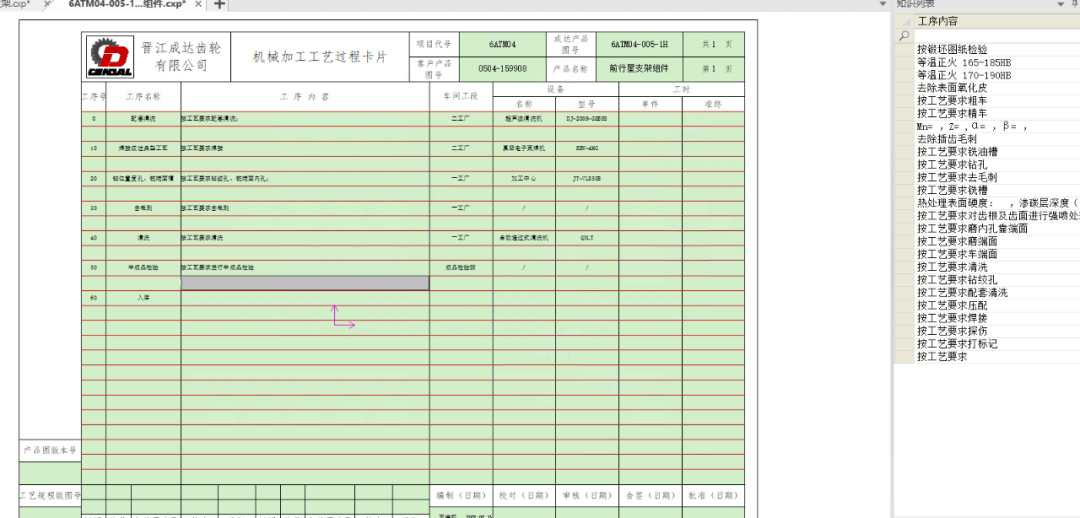
Task: Click the 入库 operation name cell
Action: pyautogui.click(x=143, y=298)
